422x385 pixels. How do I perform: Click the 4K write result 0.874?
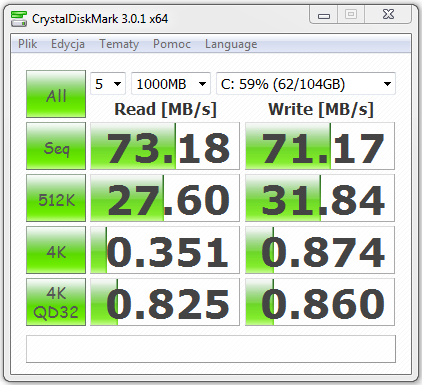coord(320,250)
